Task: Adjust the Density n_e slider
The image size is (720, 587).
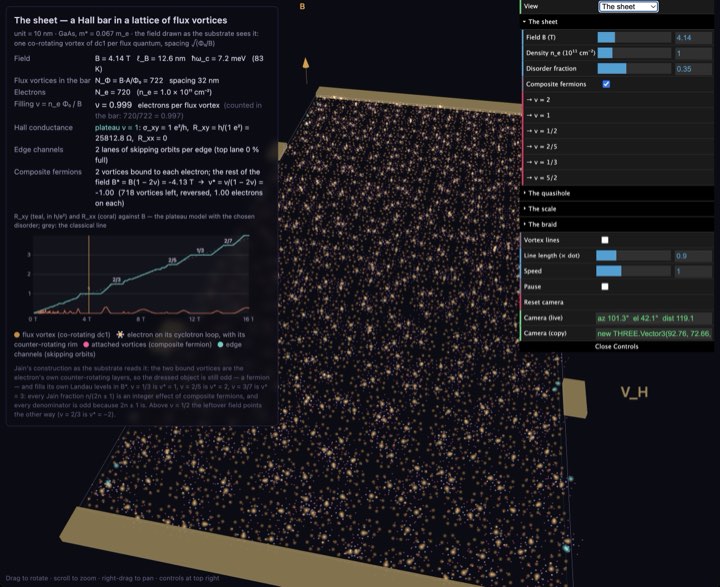Action: [x=634, y=53]
